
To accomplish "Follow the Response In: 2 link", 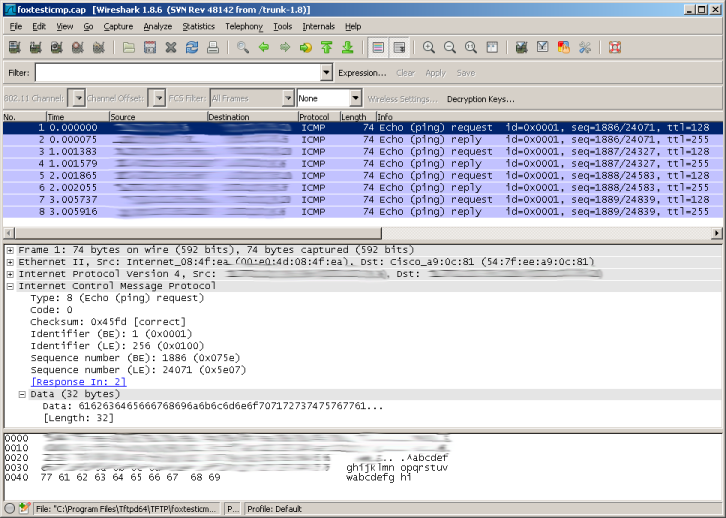I will click(78, 382).
